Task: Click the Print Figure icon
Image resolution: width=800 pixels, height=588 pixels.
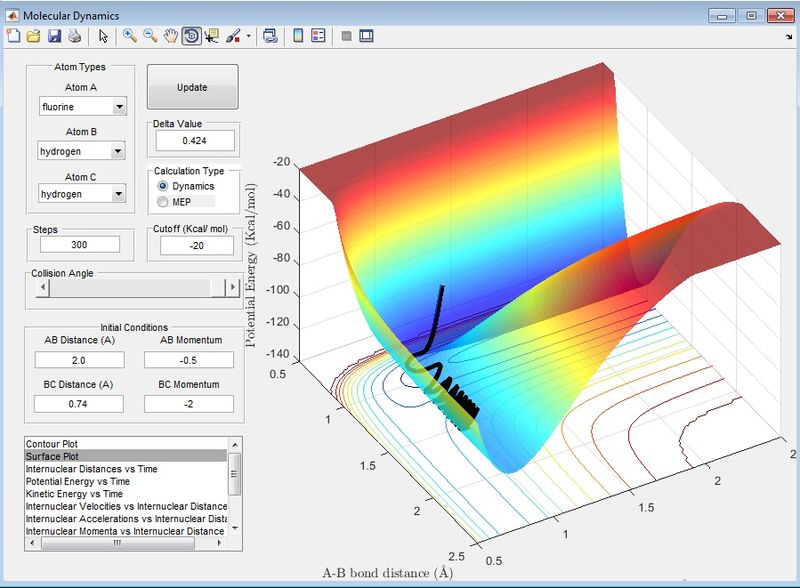Action: click(74, 36)
